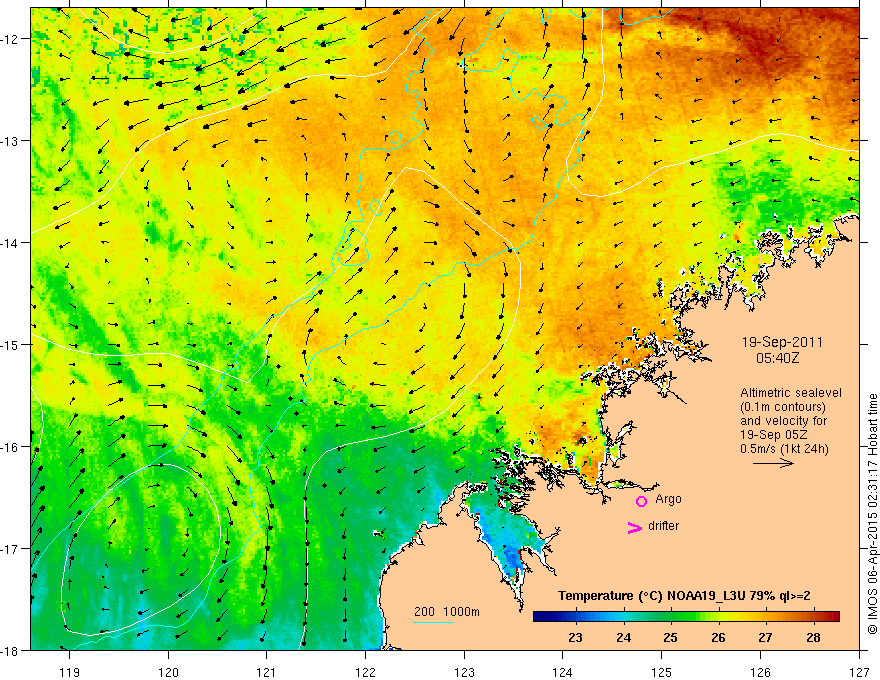The width and height of the screenshot is (880, 680).
Task: Click the IMOS copyright timestamp text
Action: (872, 513)
